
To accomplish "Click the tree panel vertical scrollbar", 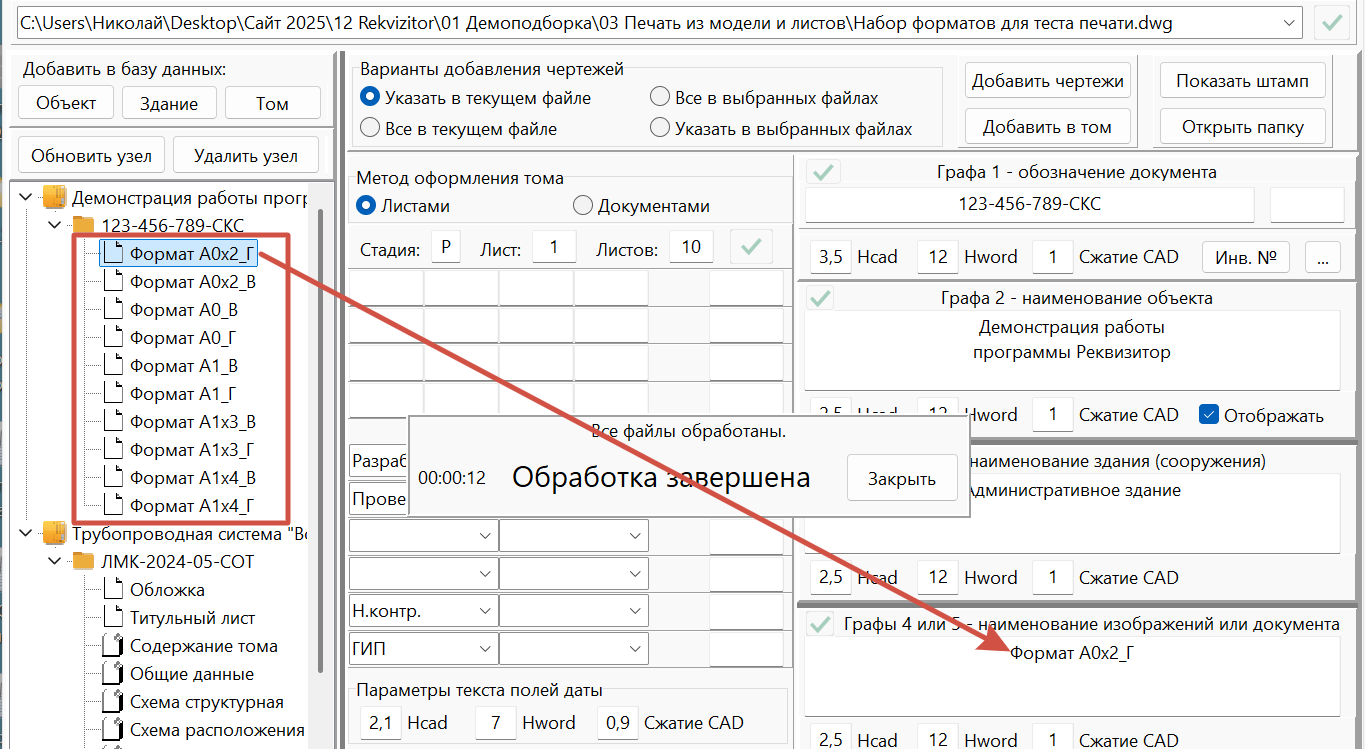I will click(320, 440).
